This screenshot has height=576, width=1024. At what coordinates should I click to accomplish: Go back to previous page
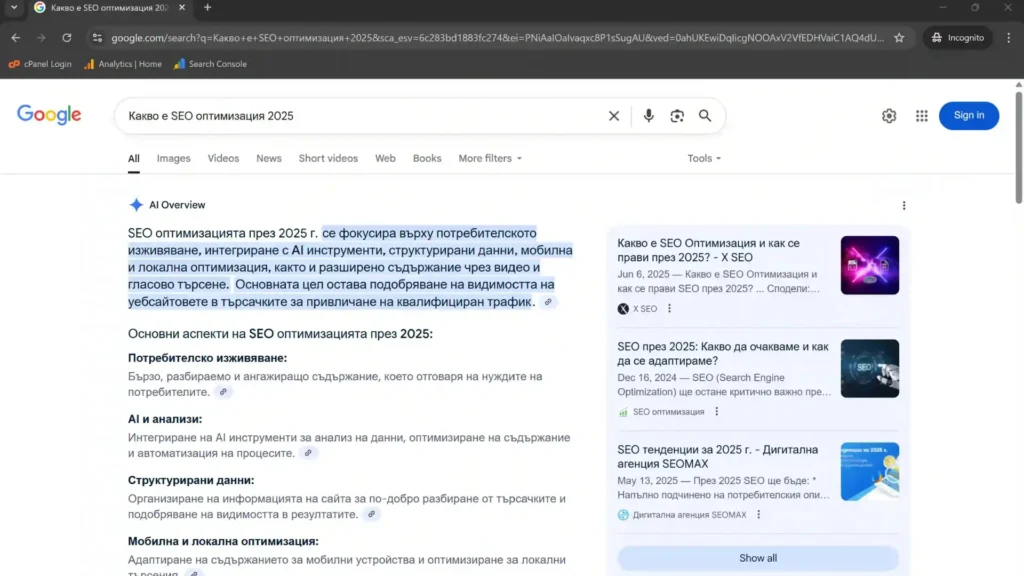[x=16, y=38]
